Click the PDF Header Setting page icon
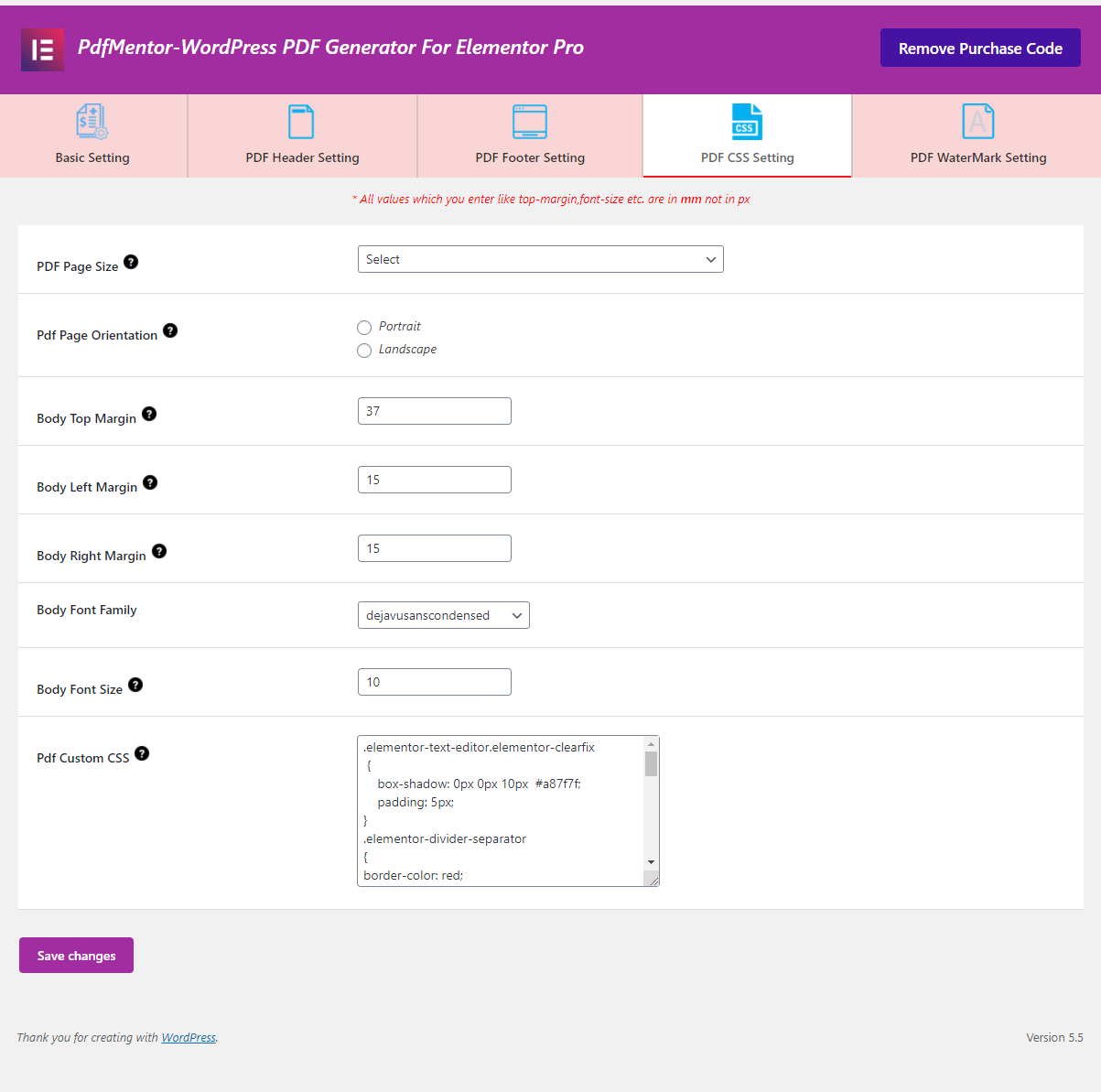 click(x=301, y=121)
